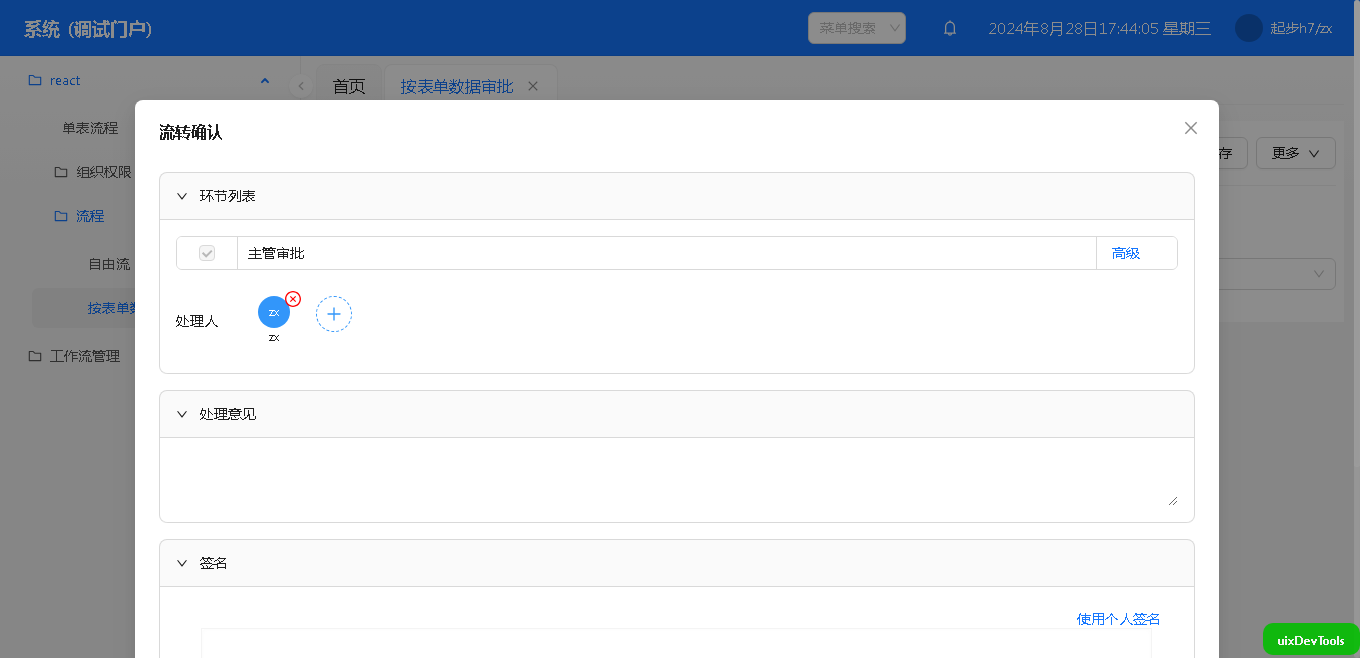The height and width of the screenshot is (658, 1360).
Task: Click the 高级 link
Action: (x=1126, y=253)
